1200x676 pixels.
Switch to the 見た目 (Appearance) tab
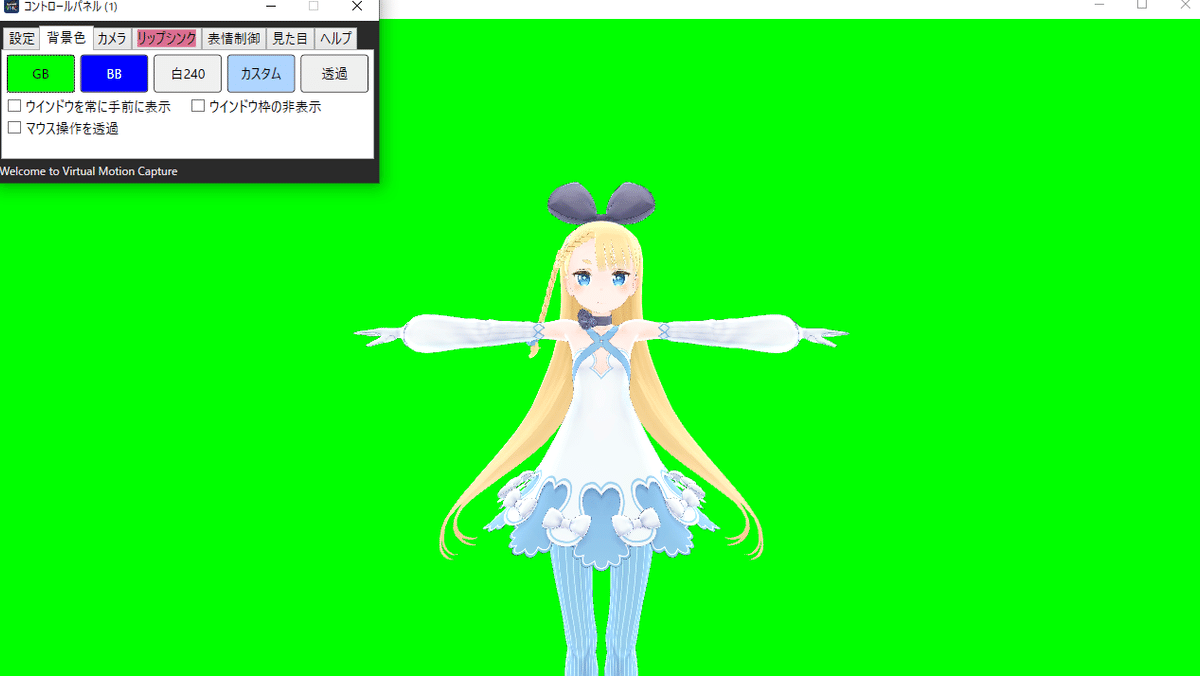coord(289,38)
